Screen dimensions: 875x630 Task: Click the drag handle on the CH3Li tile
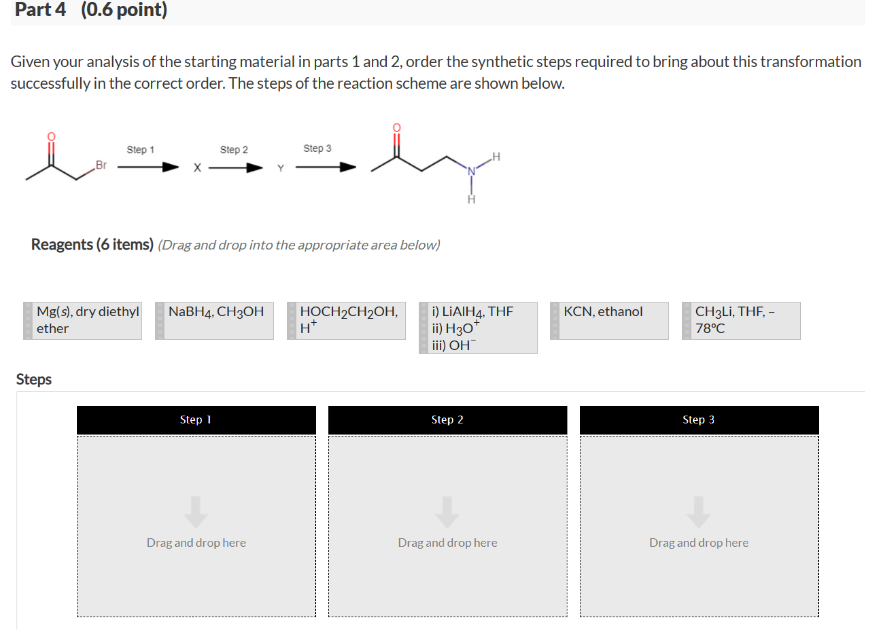(688, 318)
